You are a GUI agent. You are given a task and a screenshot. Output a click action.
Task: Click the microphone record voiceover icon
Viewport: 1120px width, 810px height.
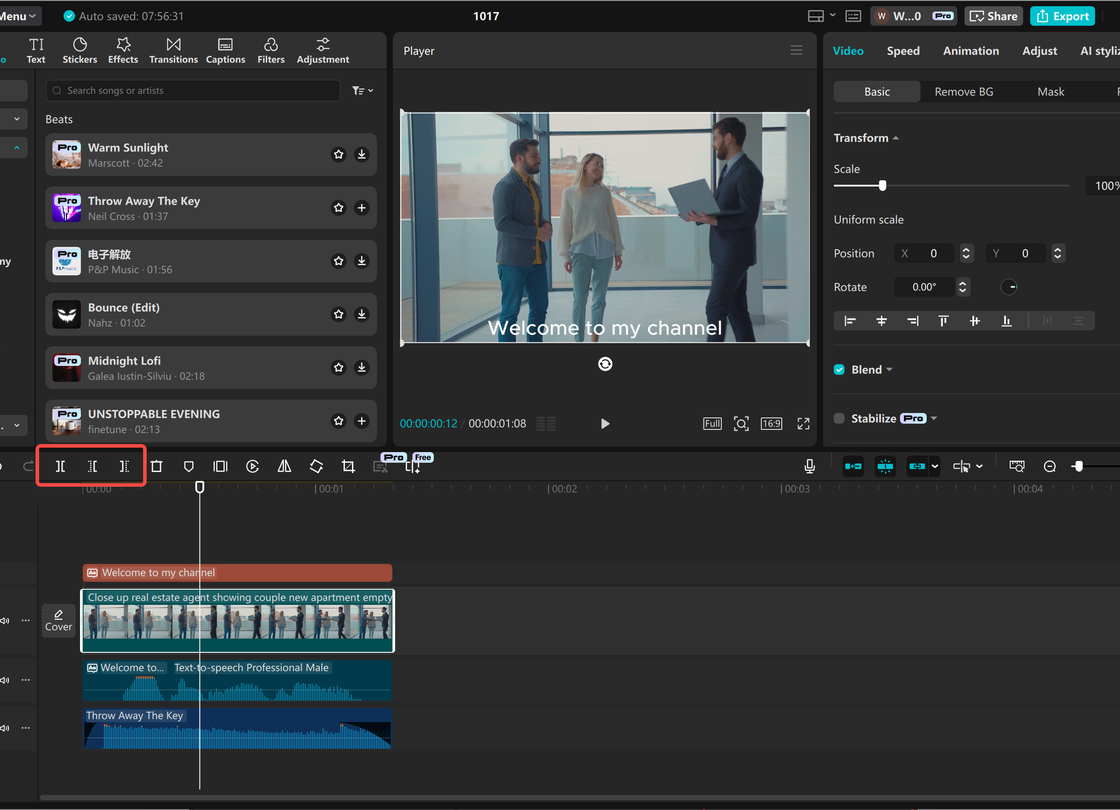point(809,466)
